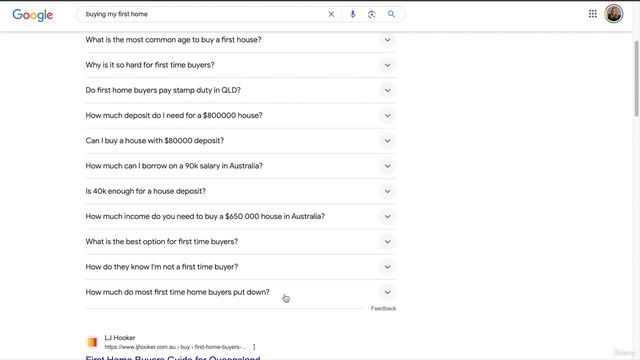Open 'Can I buy a house with $80000 deposit?'
This screenshot has height=360, width=640.
tap(155, 141)
